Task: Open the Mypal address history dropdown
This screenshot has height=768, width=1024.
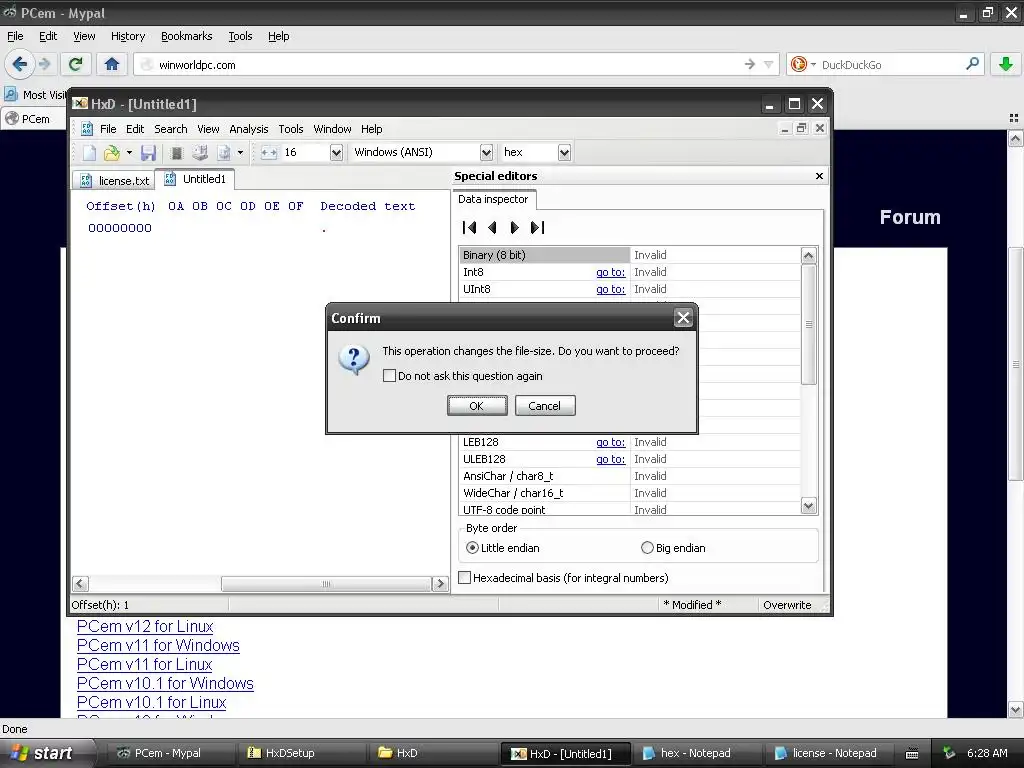Action: pyautogui.click(x=769, y=64)
